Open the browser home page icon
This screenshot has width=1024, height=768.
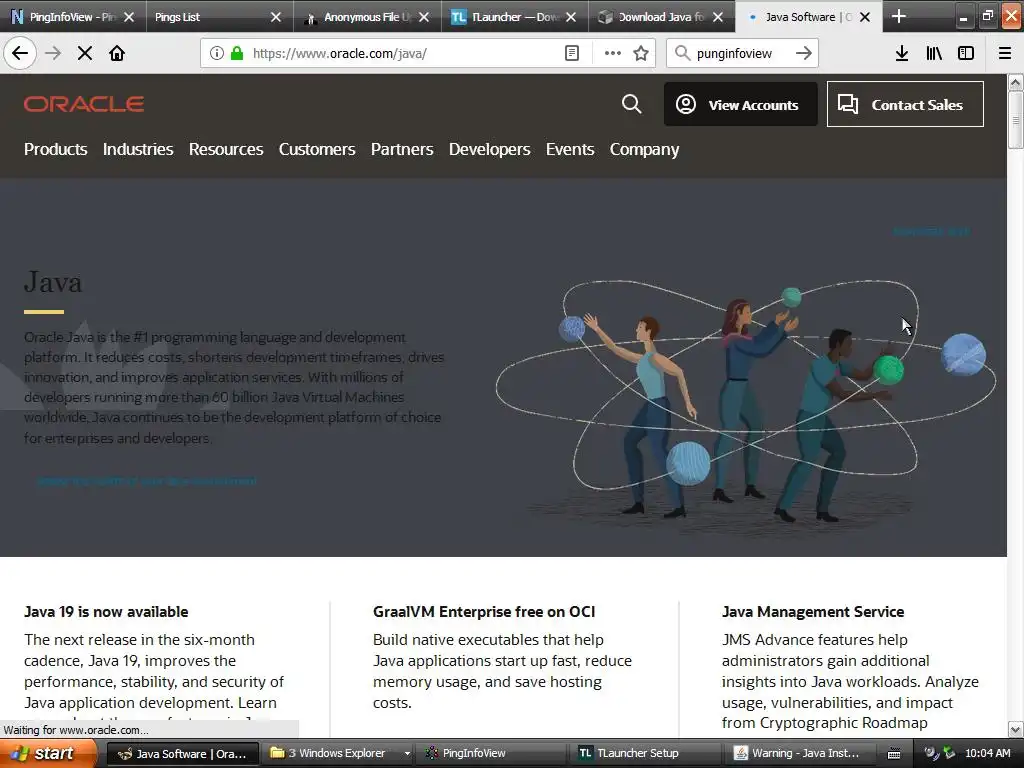coord(117,53)
